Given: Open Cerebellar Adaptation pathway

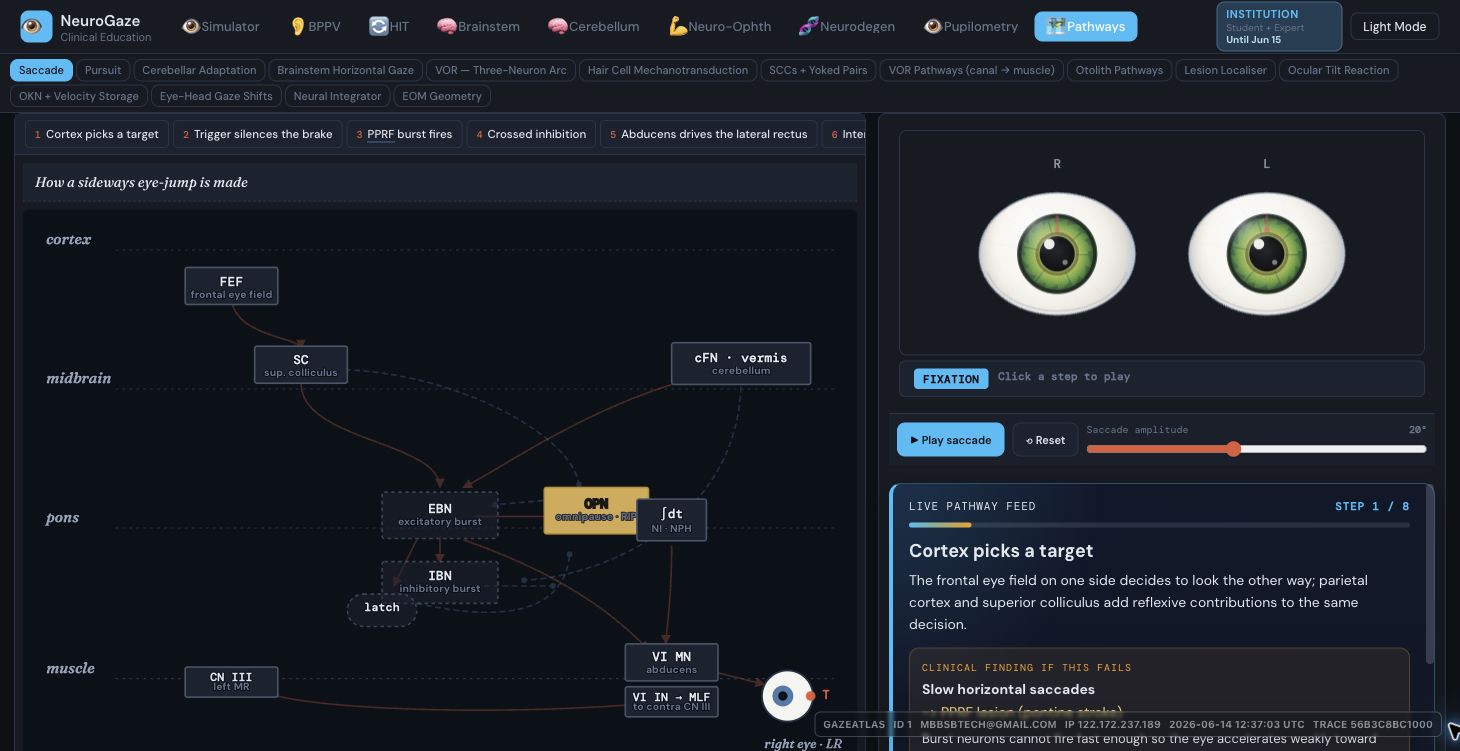Looking at the screenshot, I should pyautogui.click(x=199, y=70).
